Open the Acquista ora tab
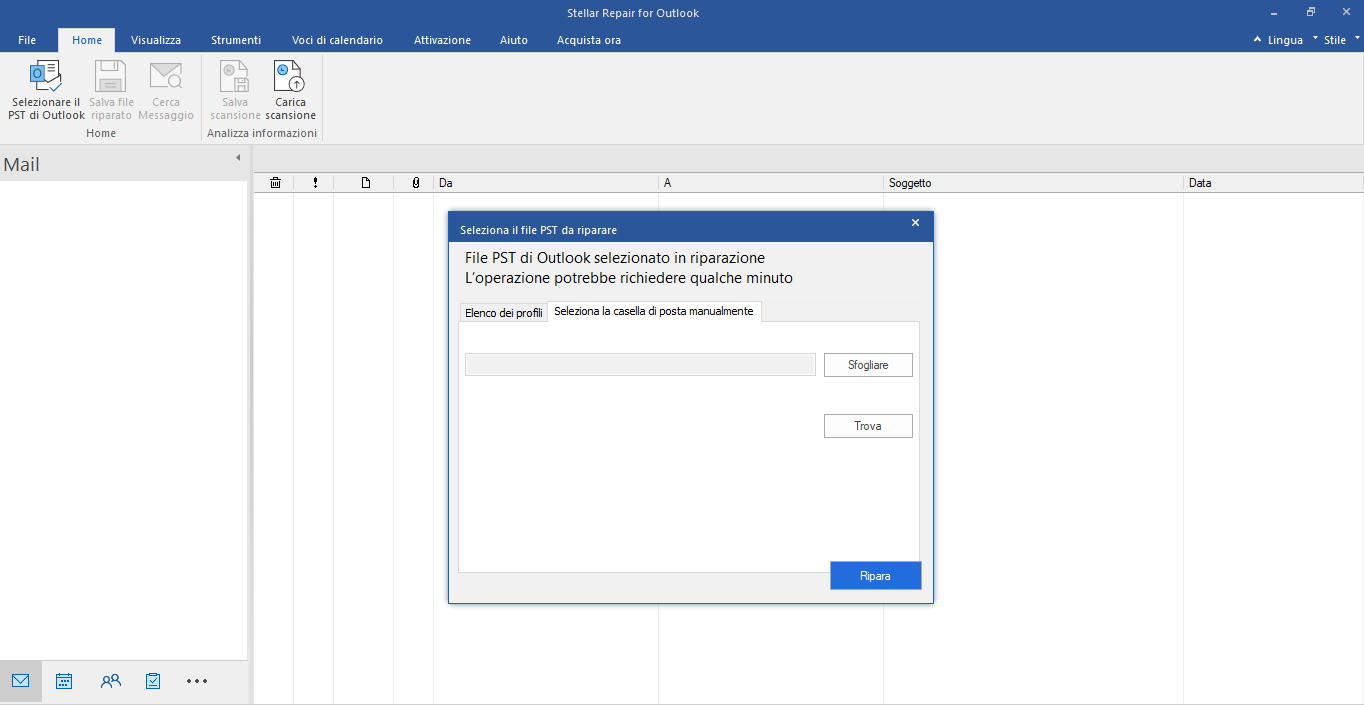The height and width of the screenshot is (705, 1364). pos(588,40)
